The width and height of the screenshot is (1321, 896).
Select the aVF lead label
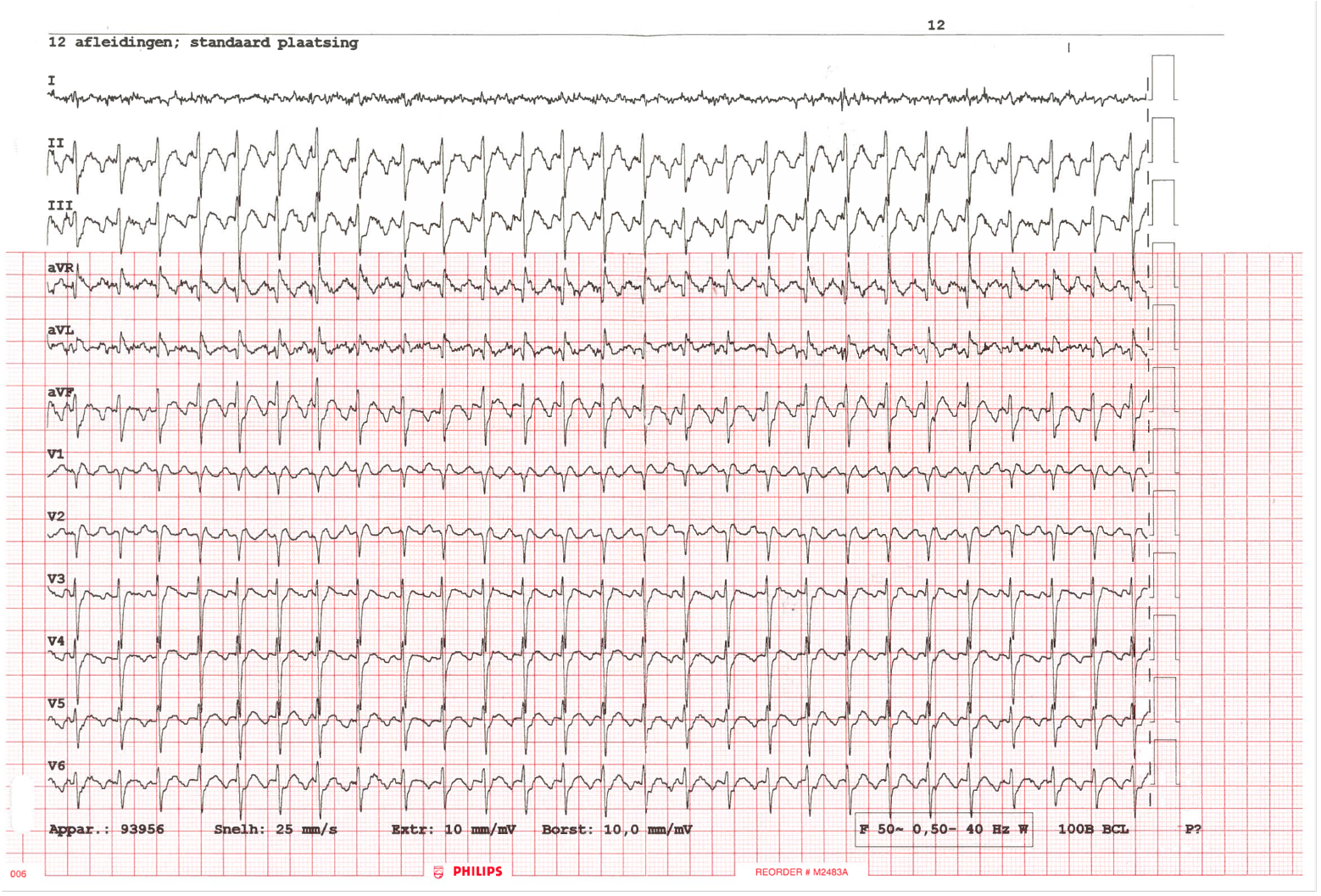click(60, 392)
